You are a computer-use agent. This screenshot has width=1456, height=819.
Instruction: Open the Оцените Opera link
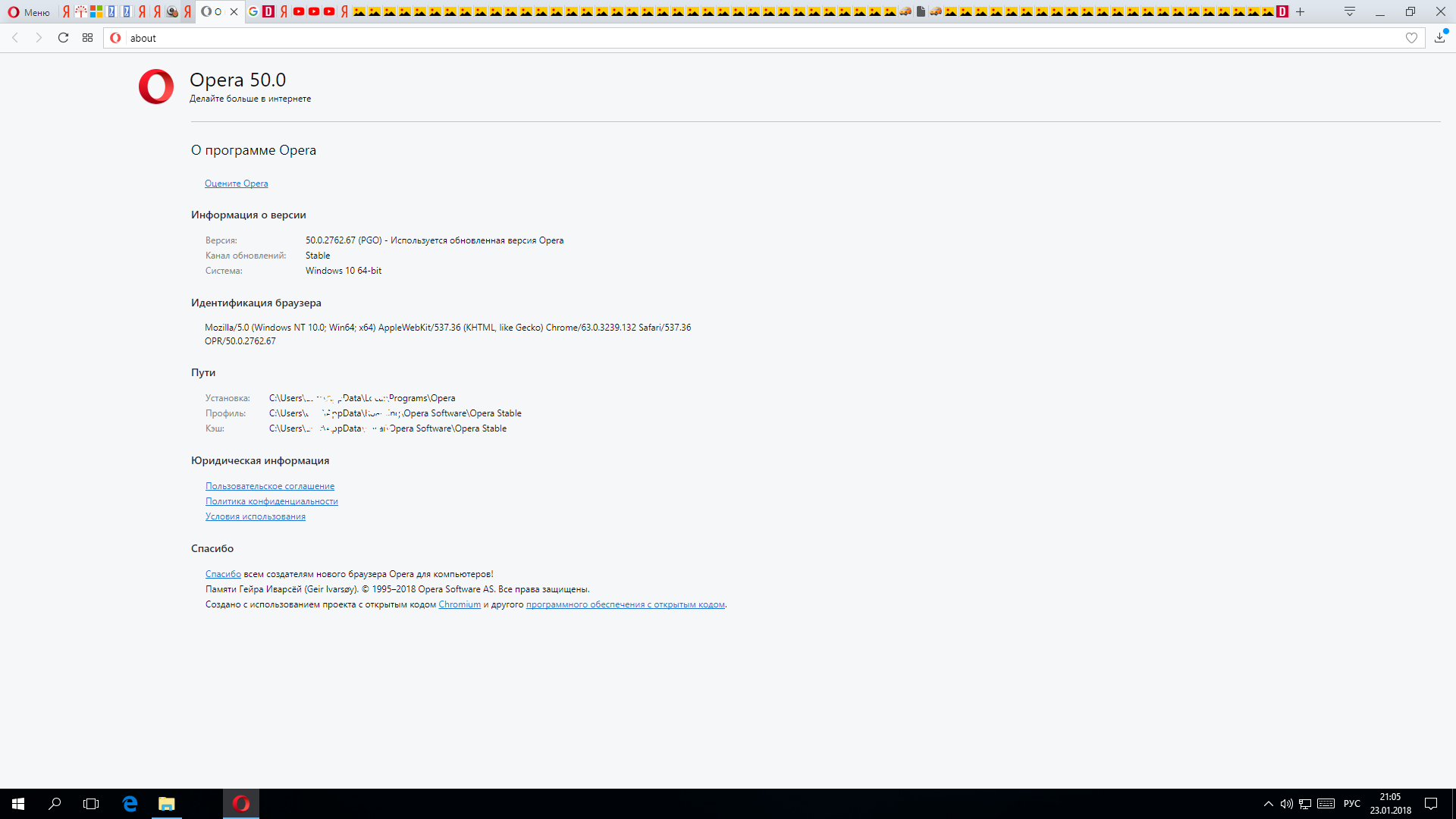coord(236,184)
